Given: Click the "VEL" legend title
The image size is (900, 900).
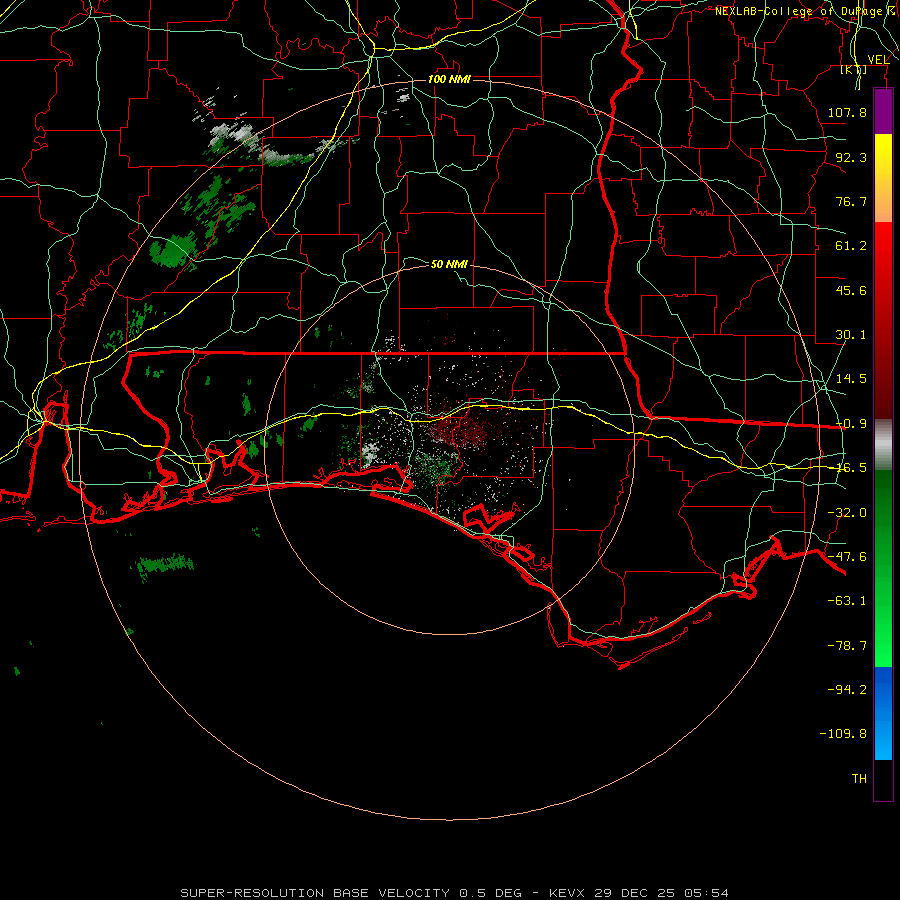Looking at the screenshot, I should coord(878,59).
